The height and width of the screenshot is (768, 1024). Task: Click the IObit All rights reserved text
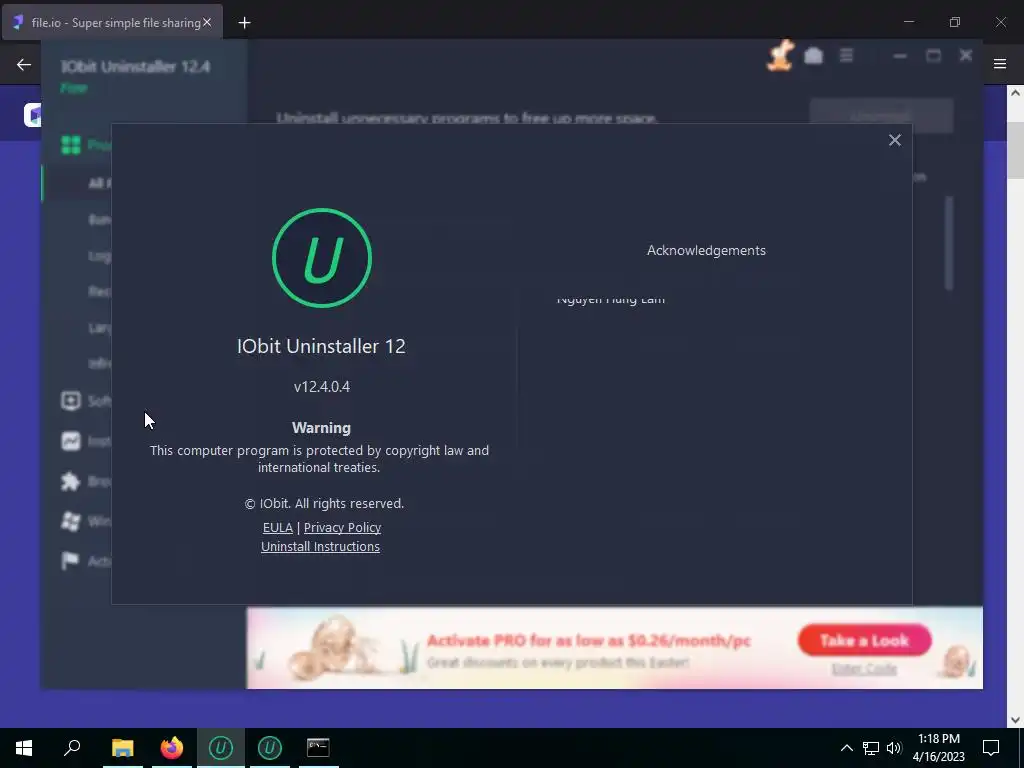[324, 504]
